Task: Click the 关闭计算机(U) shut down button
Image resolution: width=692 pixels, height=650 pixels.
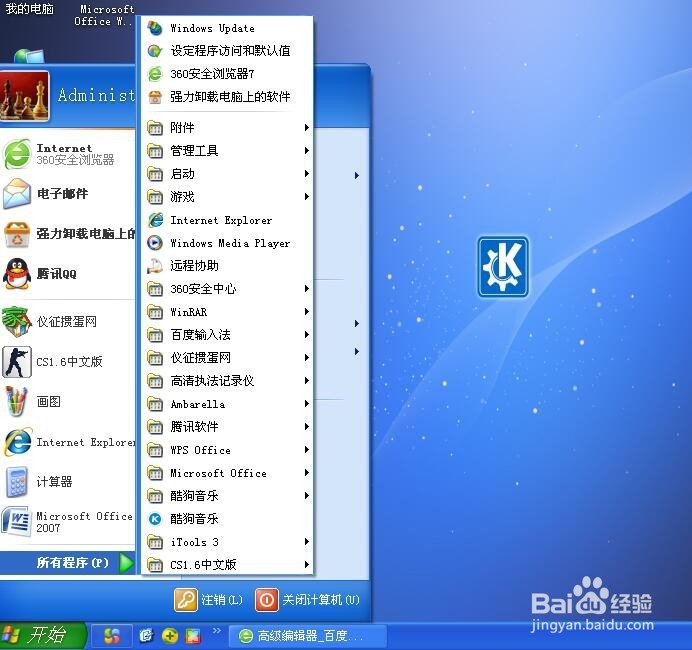Action: click(x=308, y=600)
